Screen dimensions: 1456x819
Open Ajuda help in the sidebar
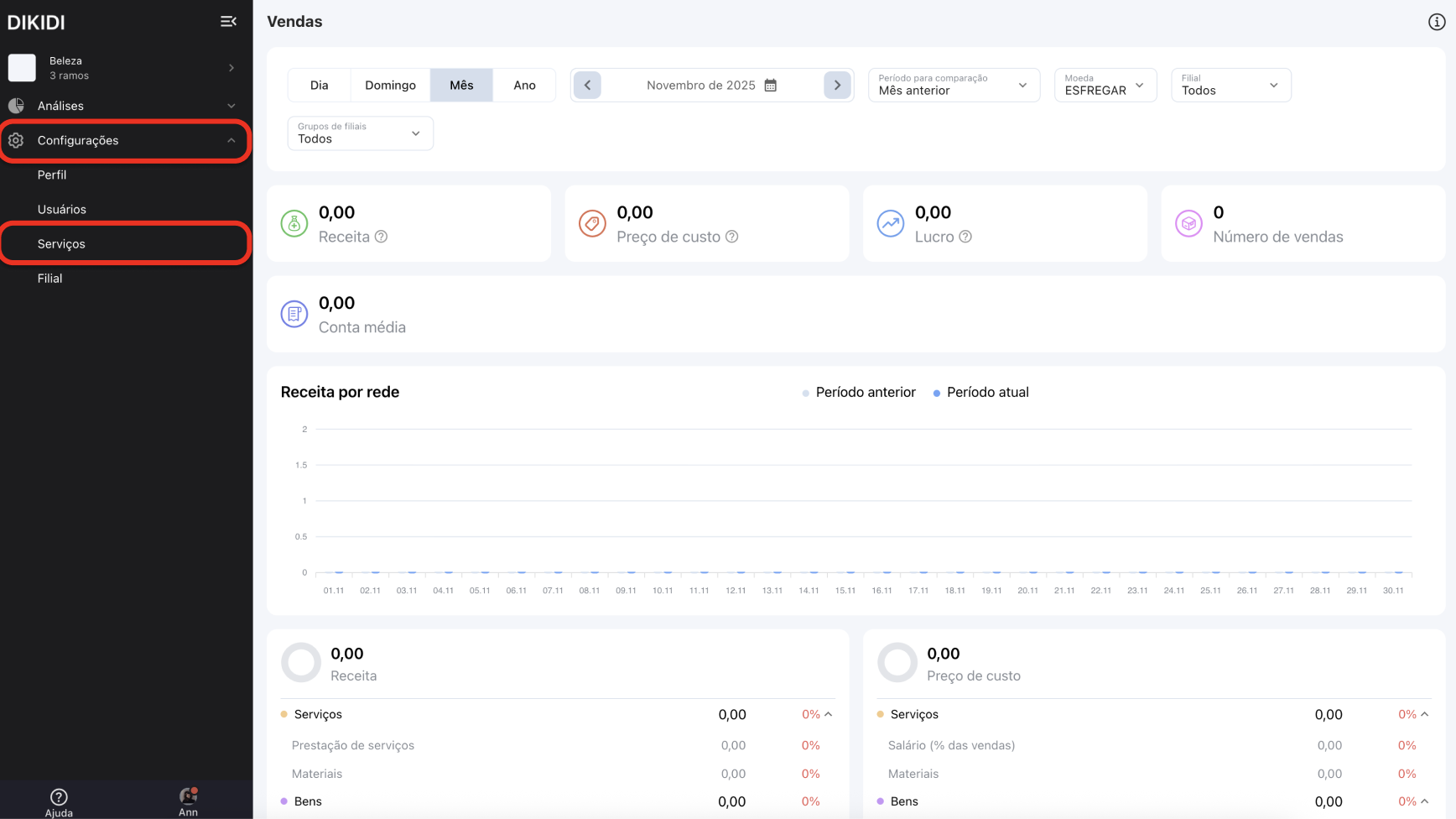coord(59,801)
